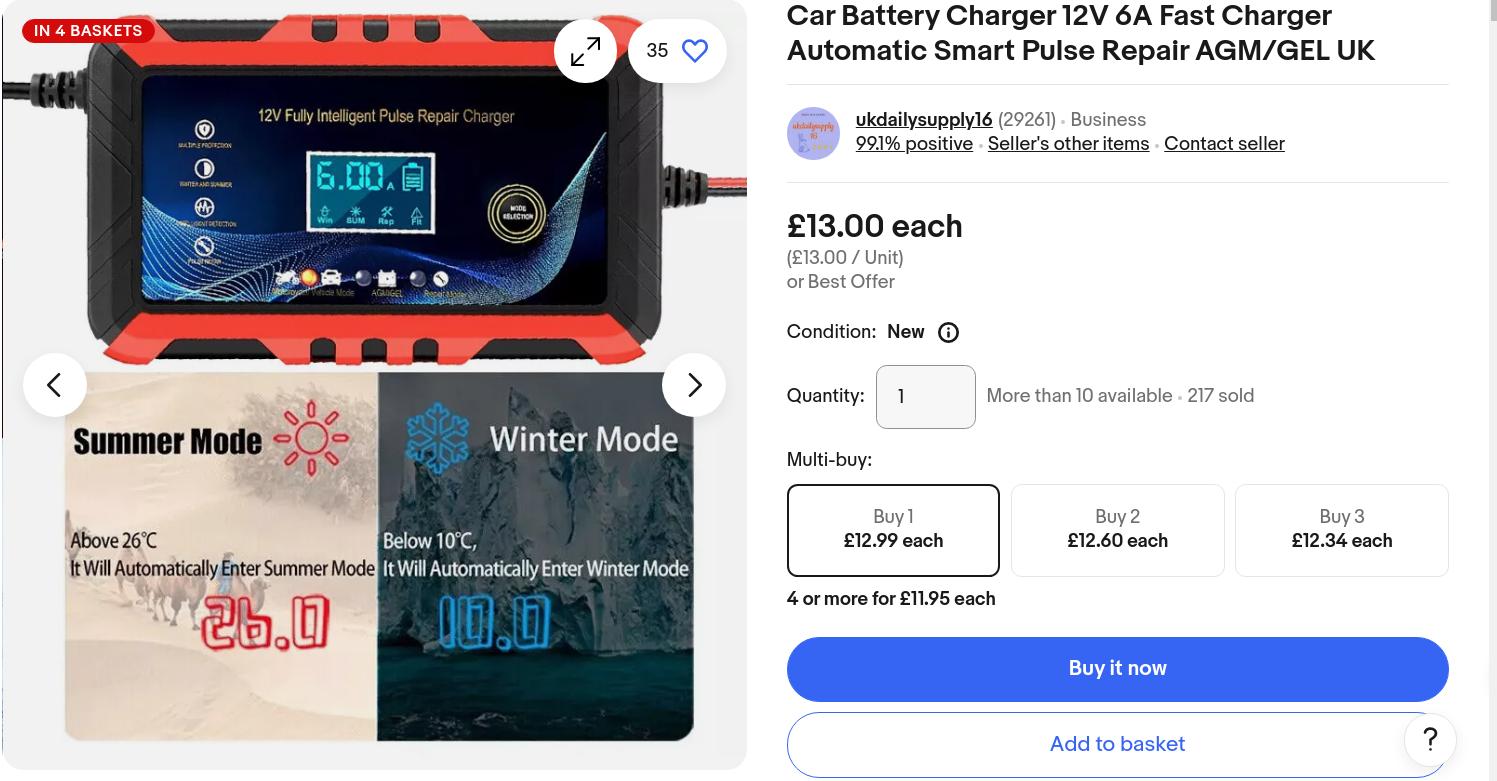Open the help question mark button
The image size is (1497, 781).
point(1430,739)
